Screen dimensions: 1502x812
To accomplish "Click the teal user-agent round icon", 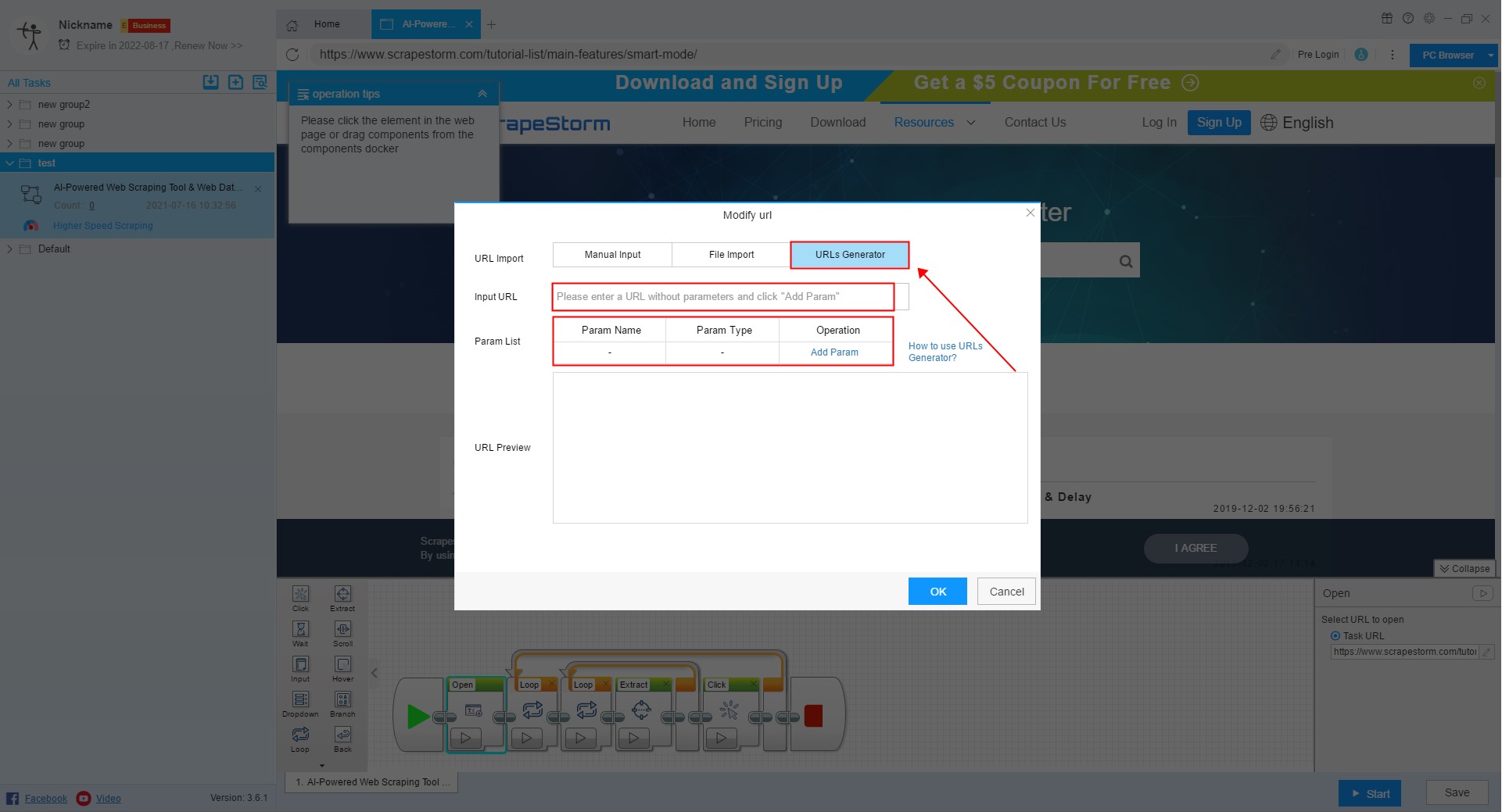I will tap(1361, 55).
